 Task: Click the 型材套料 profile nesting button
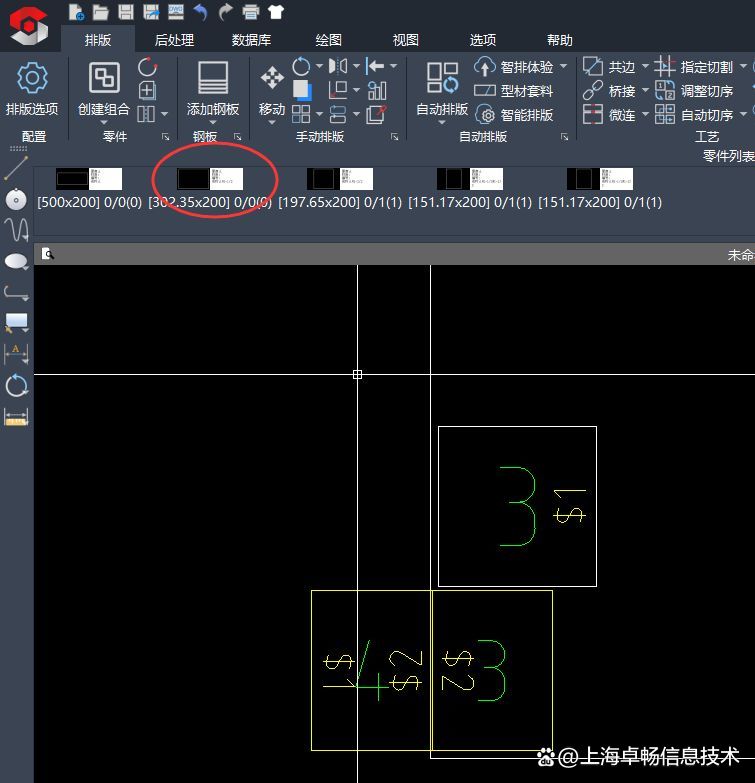tap(513, 91)
